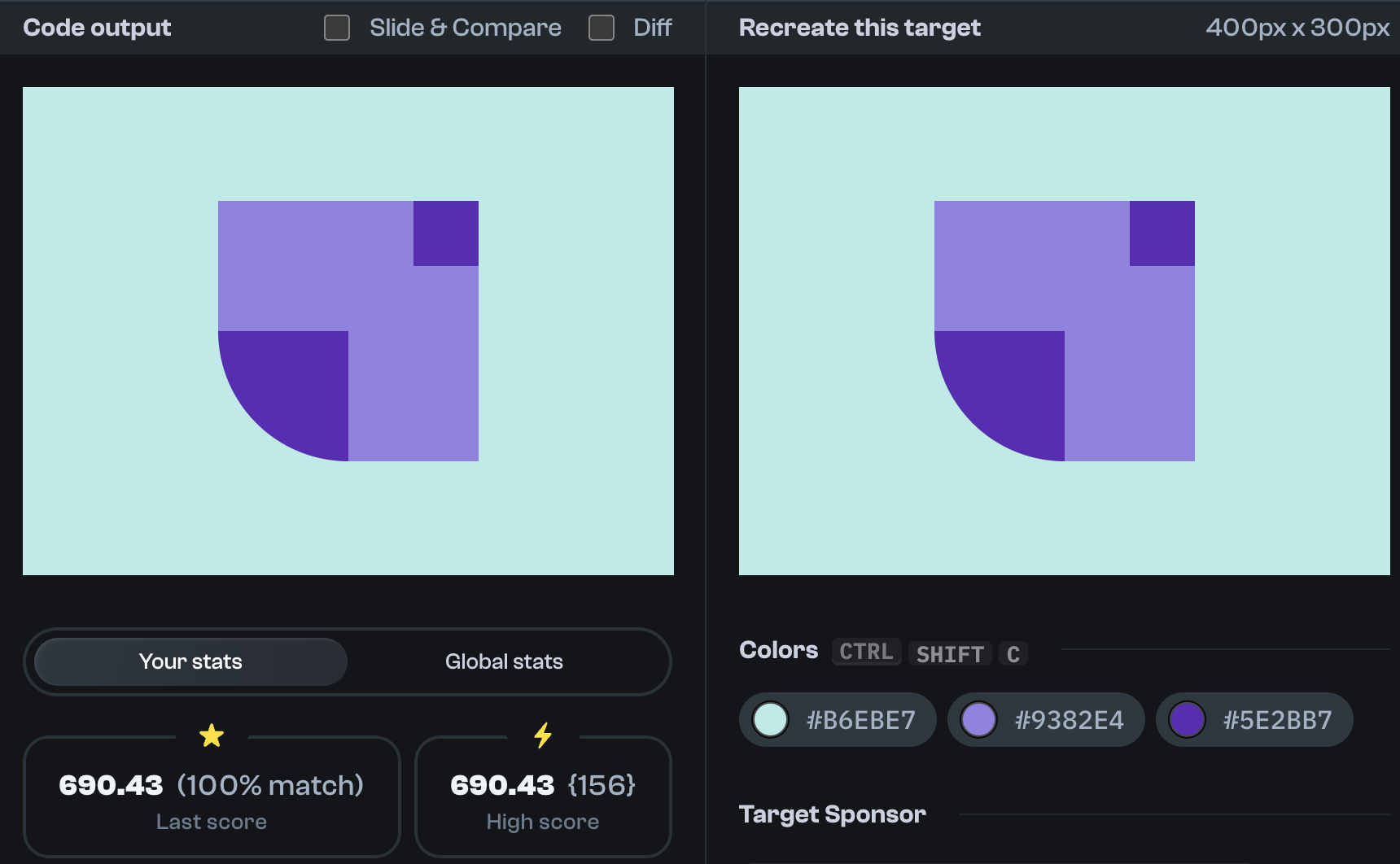Enable the Slide & Compare checkbox
The width and height of the screenshot is (1400, 864).
(x=336, y=28)
